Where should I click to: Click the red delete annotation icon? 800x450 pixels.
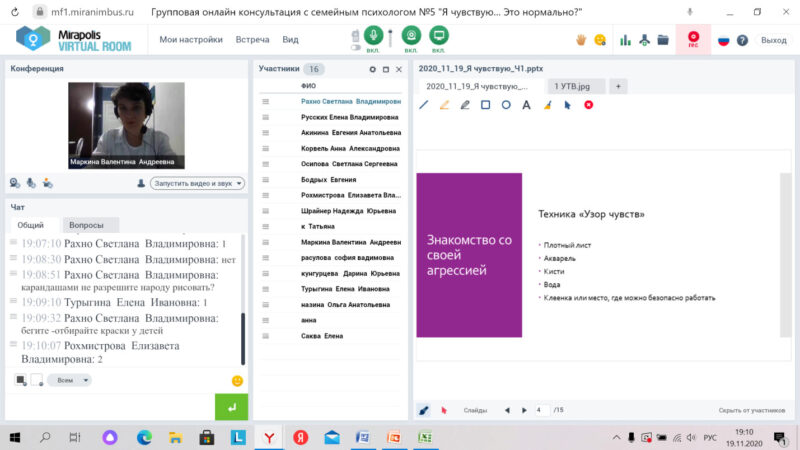click(588, 105)
